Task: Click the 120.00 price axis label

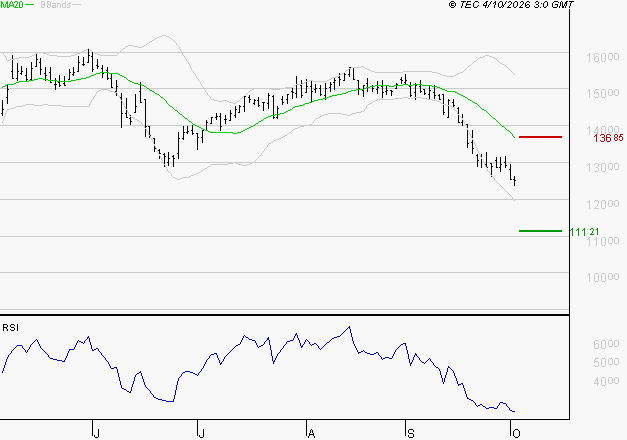Action: click(x=603, y=204)
